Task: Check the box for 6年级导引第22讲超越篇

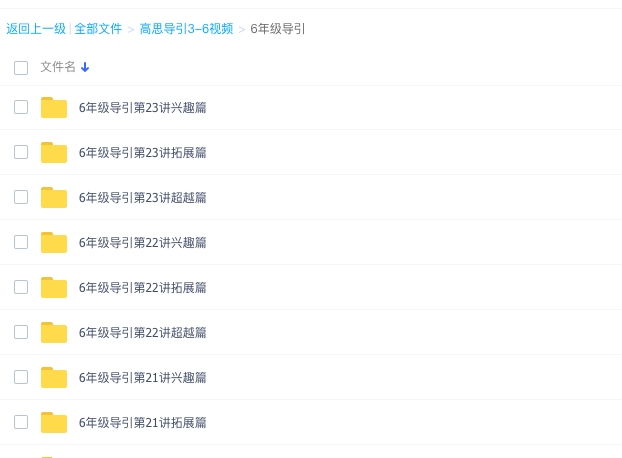Action: (21, 332)
